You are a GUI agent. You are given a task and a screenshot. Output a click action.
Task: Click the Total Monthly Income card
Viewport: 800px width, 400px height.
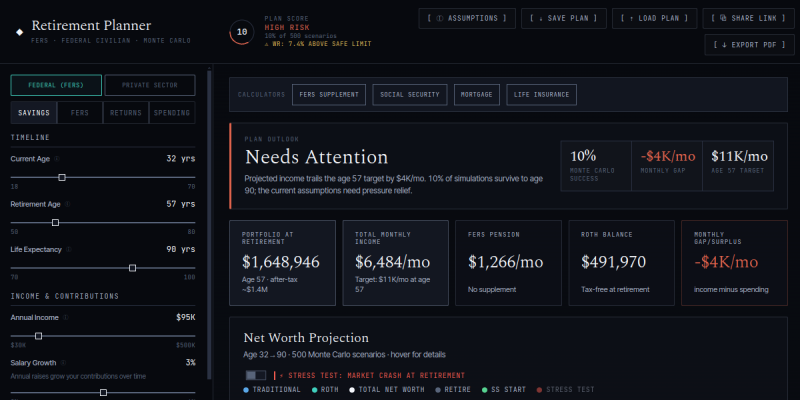coord(395,263)
